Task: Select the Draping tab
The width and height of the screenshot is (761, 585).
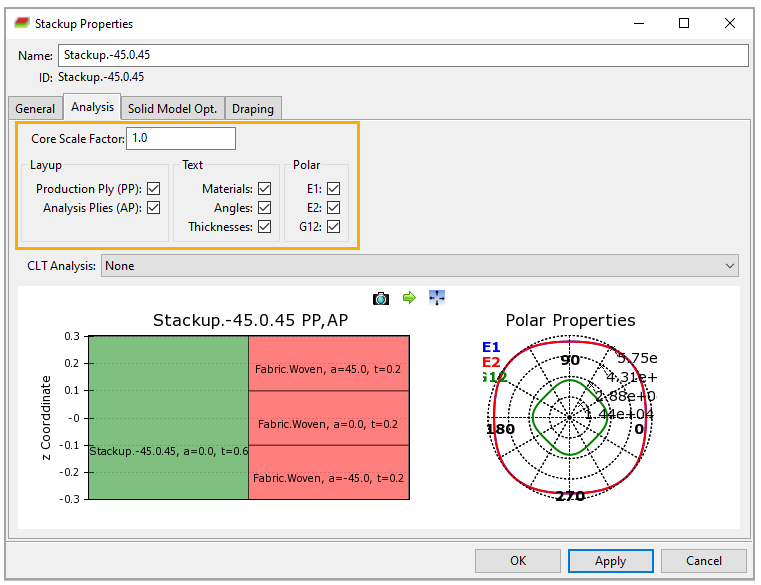Action: click(252, 108)
